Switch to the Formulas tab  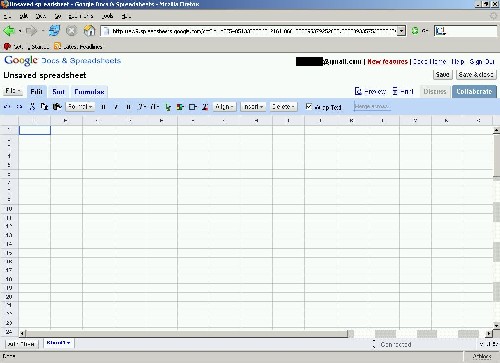point(89,91)
